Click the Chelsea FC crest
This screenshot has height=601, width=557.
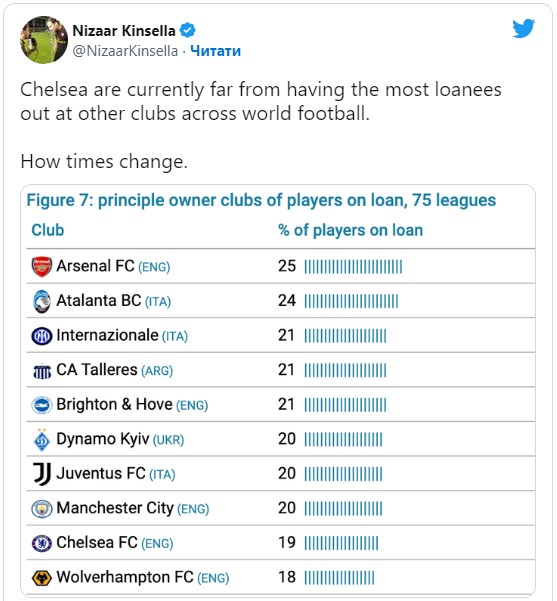tap(42, 544)
